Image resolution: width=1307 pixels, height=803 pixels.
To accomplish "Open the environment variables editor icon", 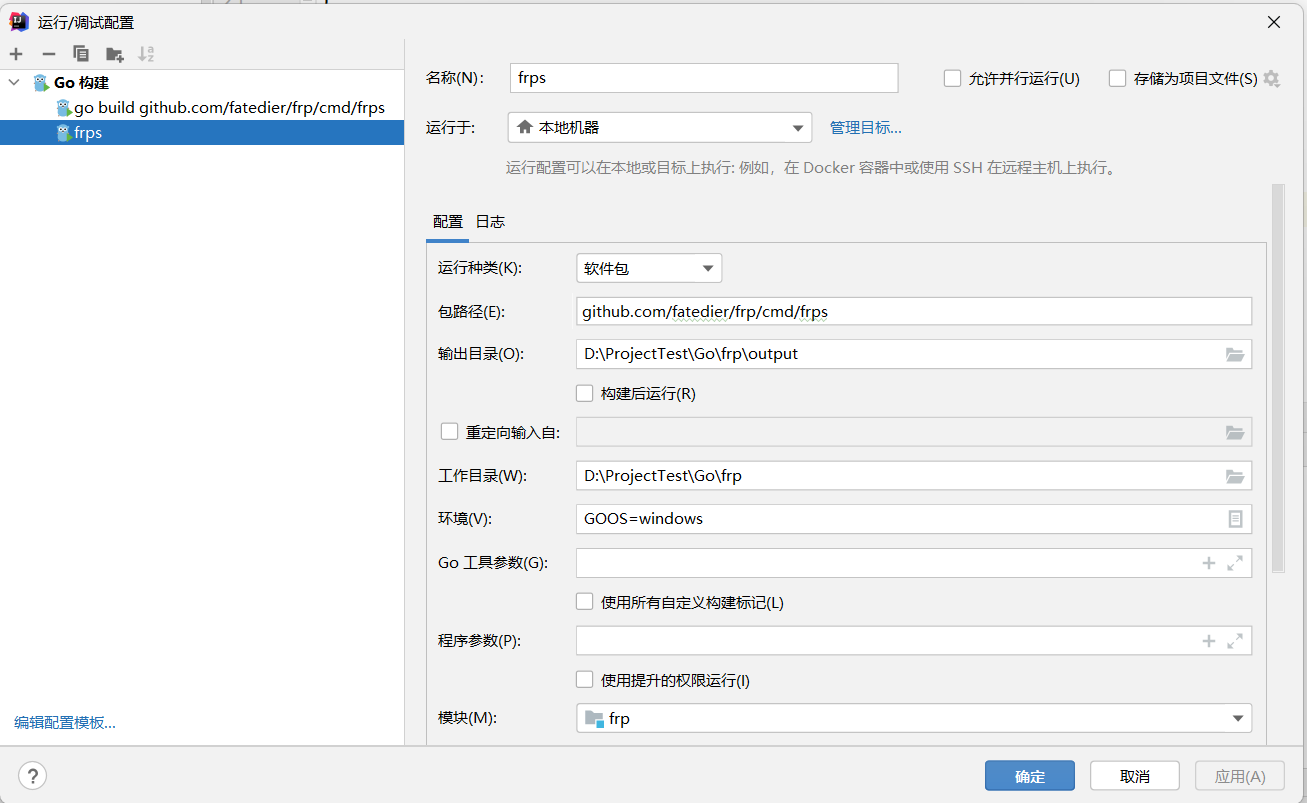I will click(1235, 519).
